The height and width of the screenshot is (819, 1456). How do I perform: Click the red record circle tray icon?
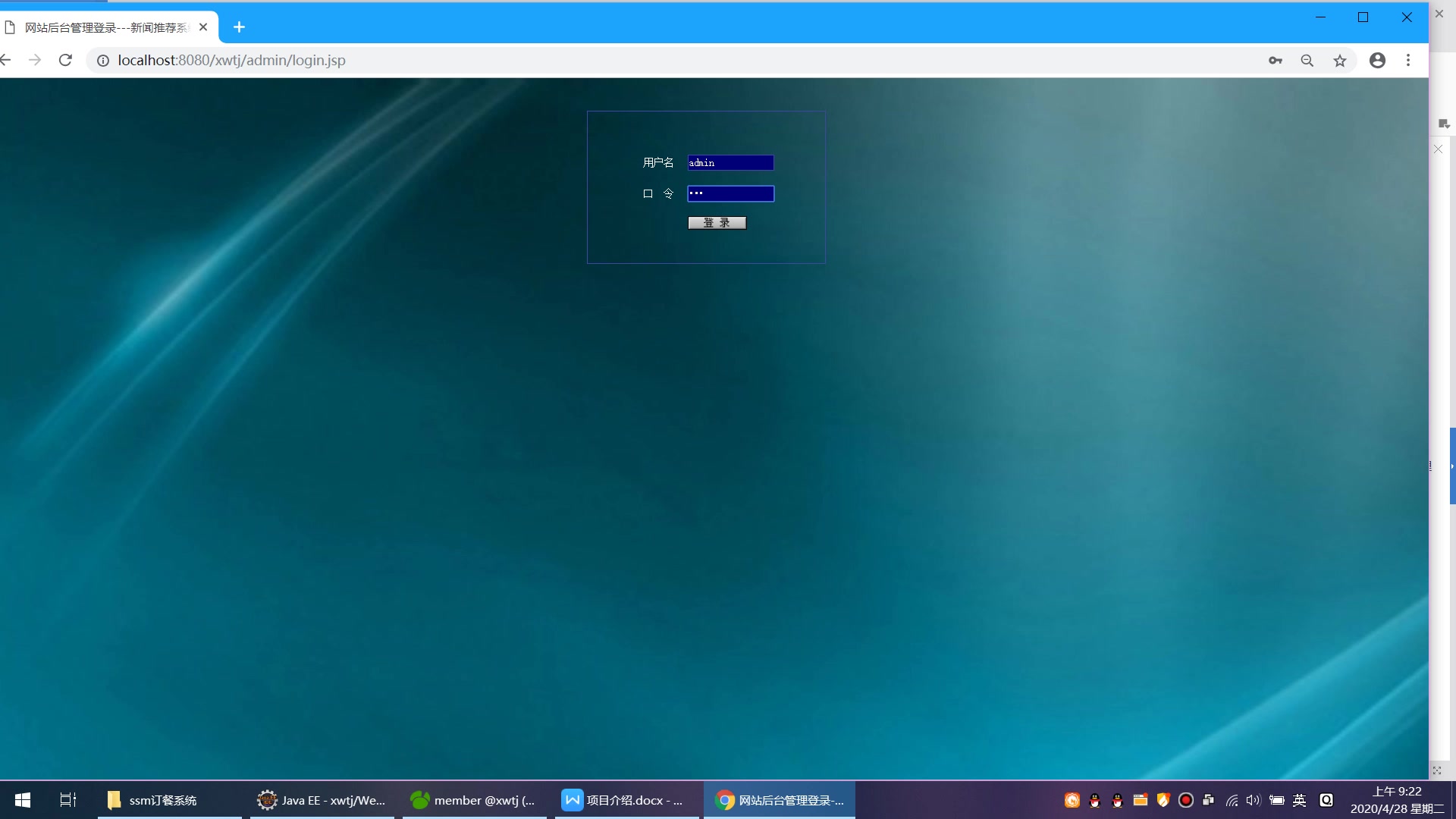[x=1186, y=800]
